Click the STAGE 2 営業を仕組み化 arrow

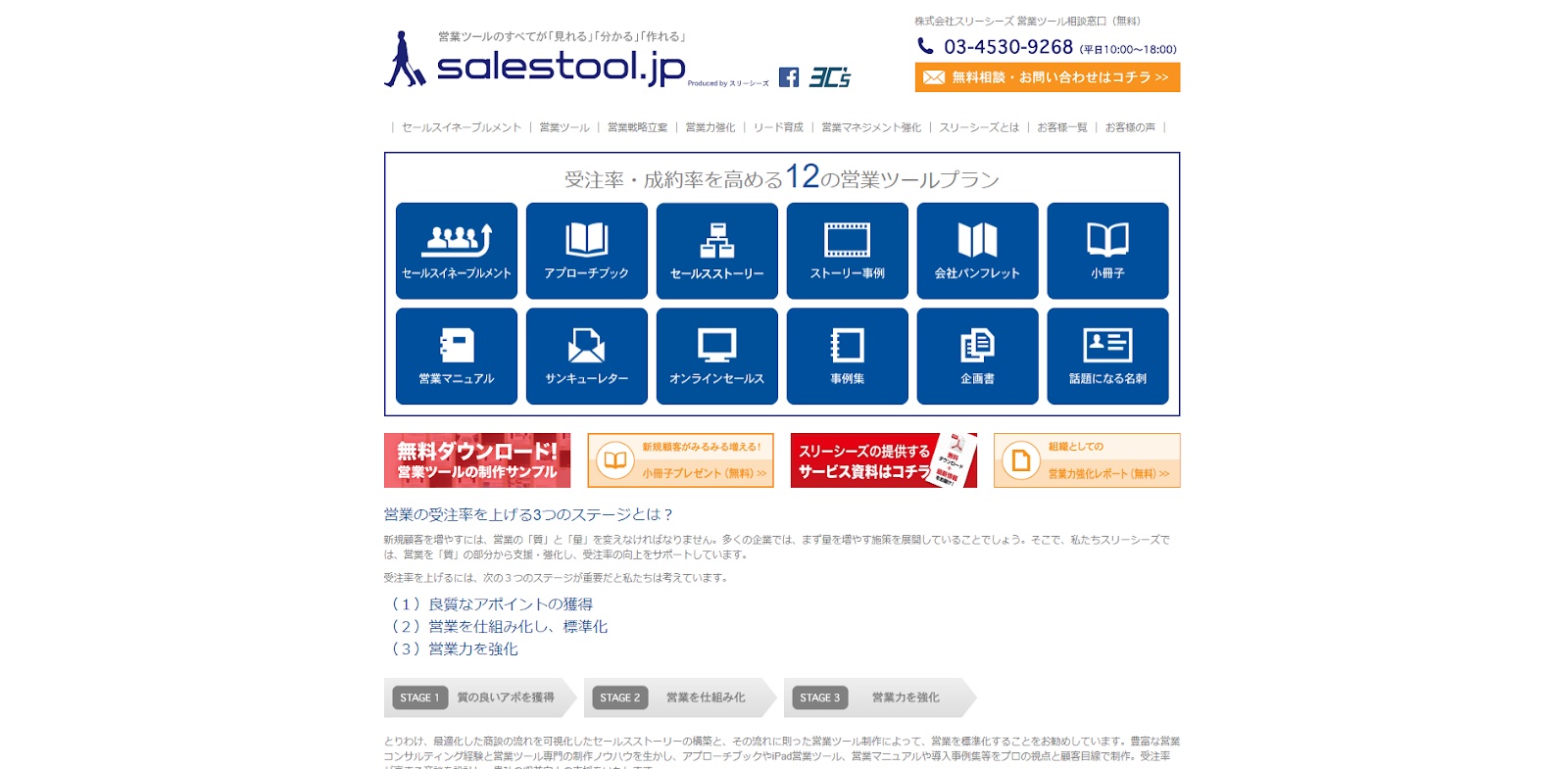(x=680, y=697)
